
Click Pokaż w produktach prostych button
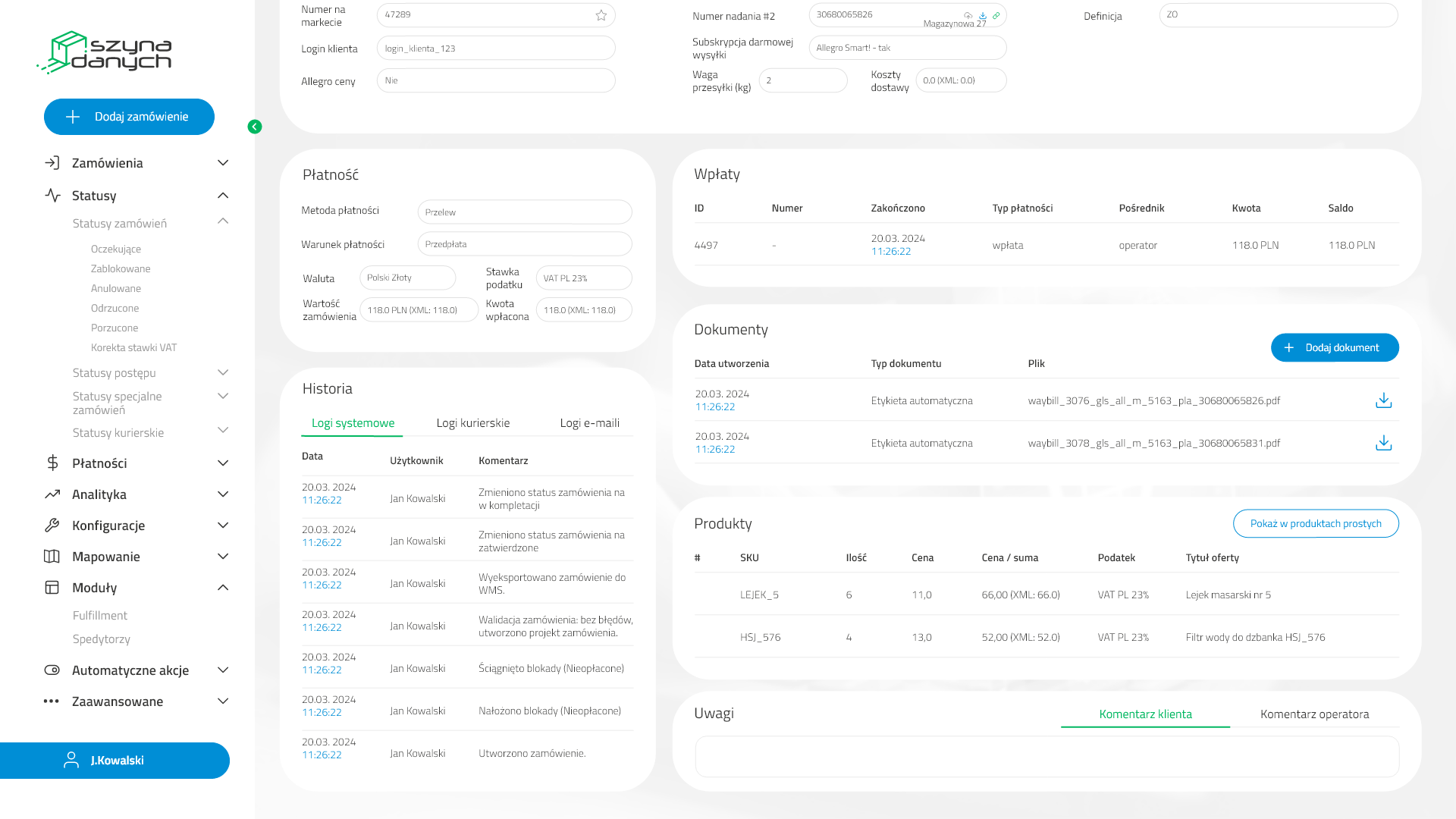click(x=1316, y=524)
